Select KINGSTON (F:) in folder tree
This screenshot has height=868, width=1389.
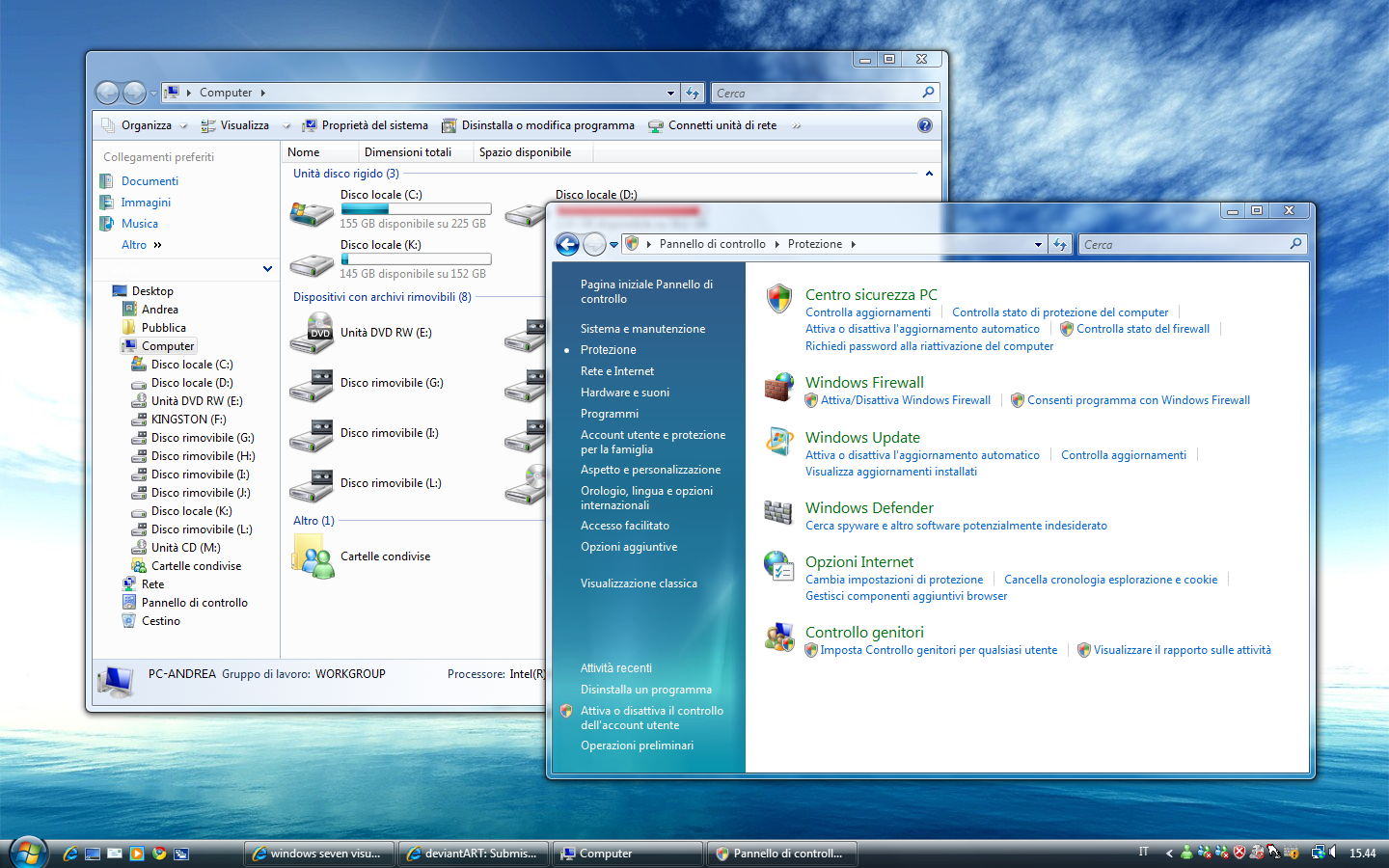[188, 420]
